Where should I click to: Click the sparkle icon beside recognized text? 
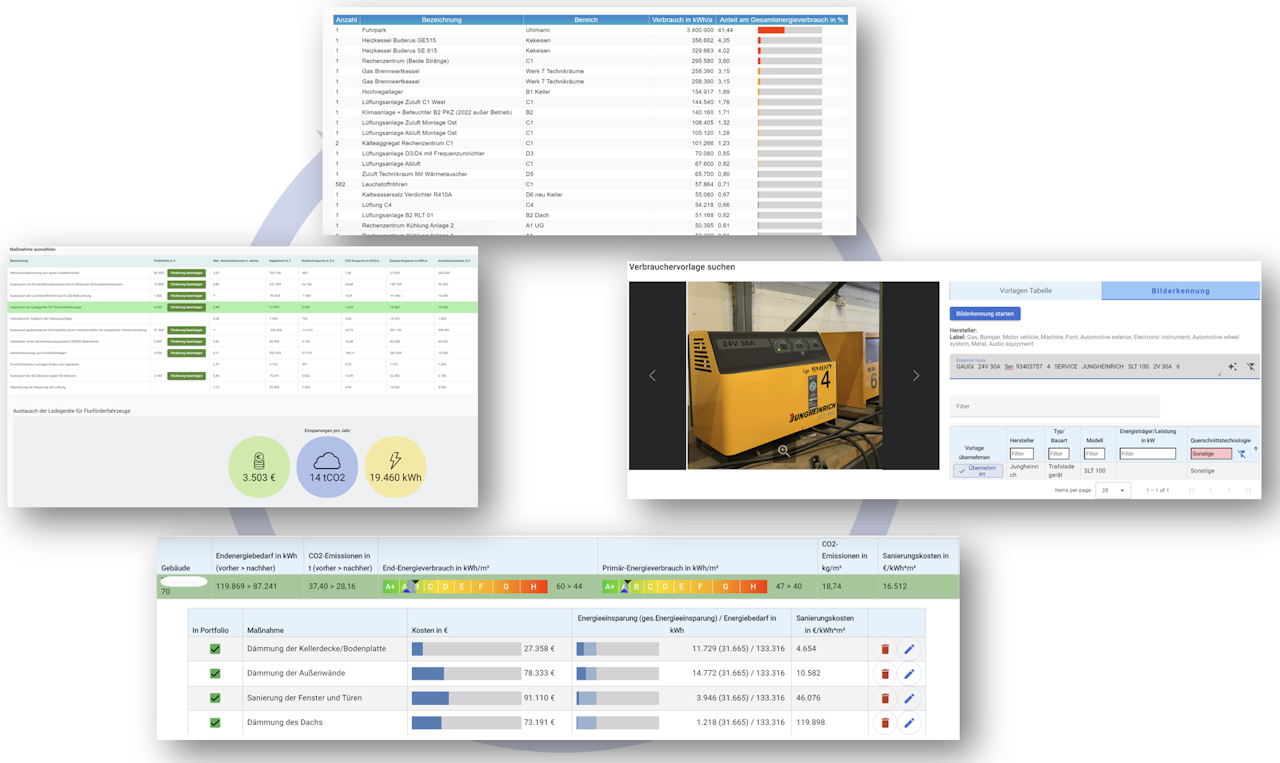tap(1232, 367)
